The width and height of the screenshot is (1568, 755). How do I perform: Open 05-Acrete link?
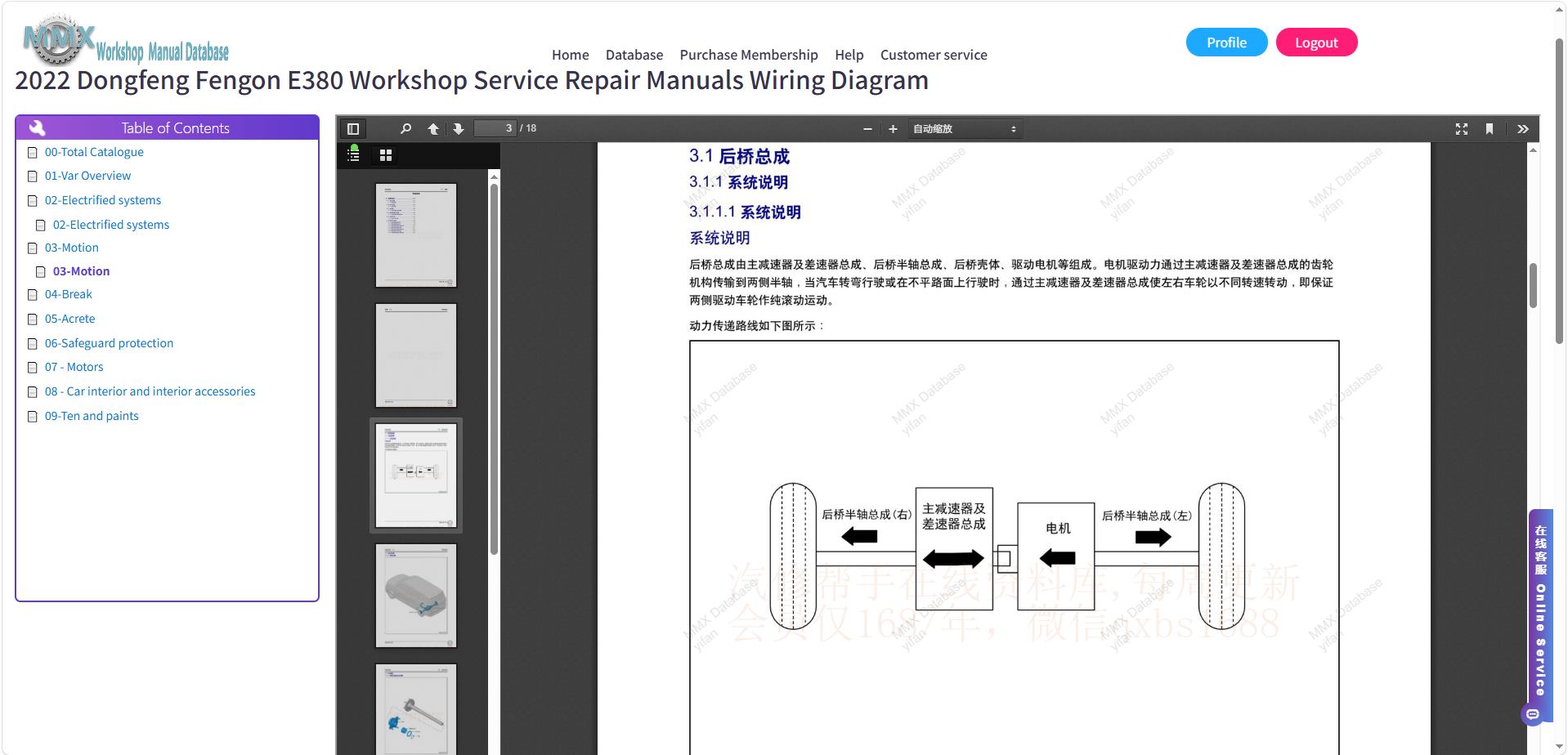coord(69,319)
